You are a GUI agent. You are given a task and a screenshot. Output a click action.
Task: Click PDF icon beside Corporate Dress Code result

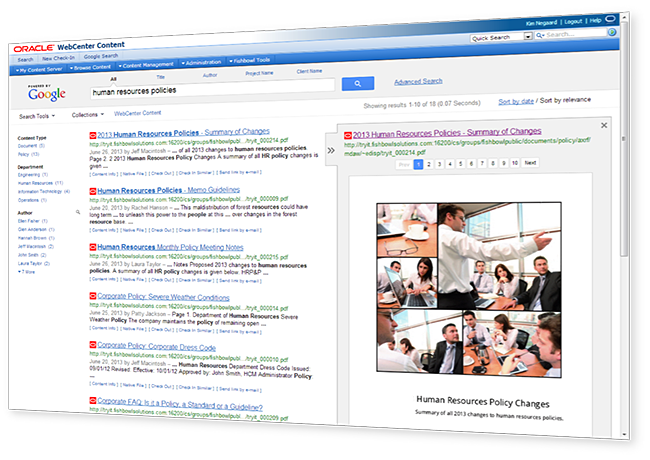[93, 345]
